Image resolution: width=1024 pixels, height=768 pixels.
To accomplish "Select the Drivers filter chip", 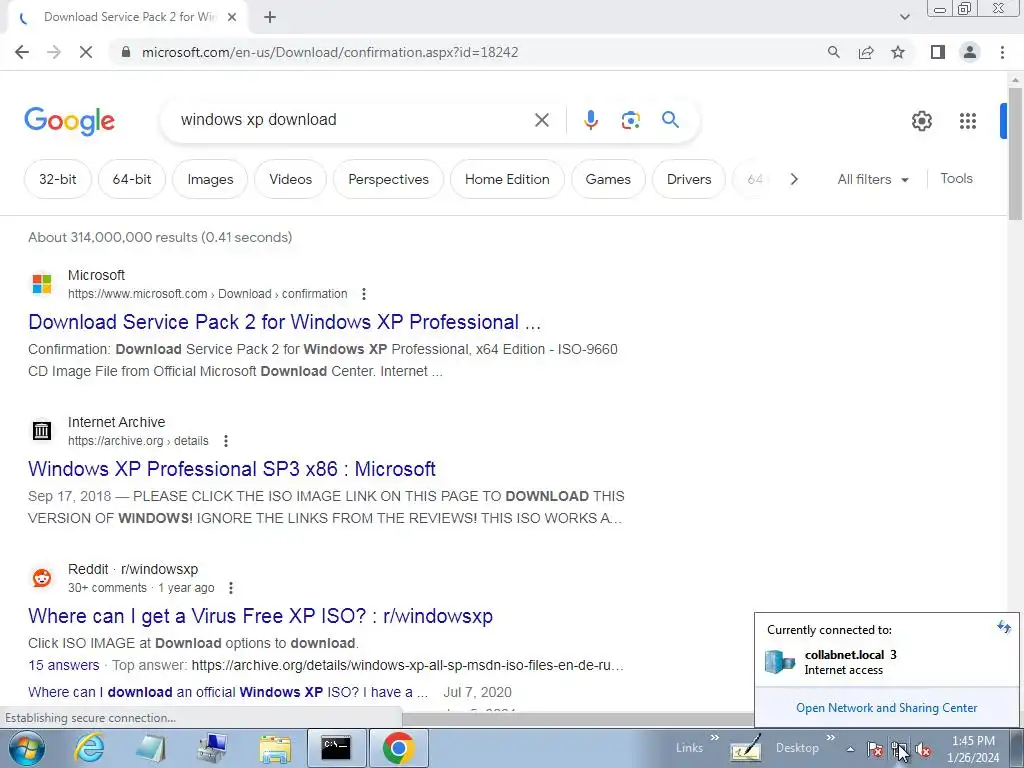I will pyautogui.click(x=689, y=179).
